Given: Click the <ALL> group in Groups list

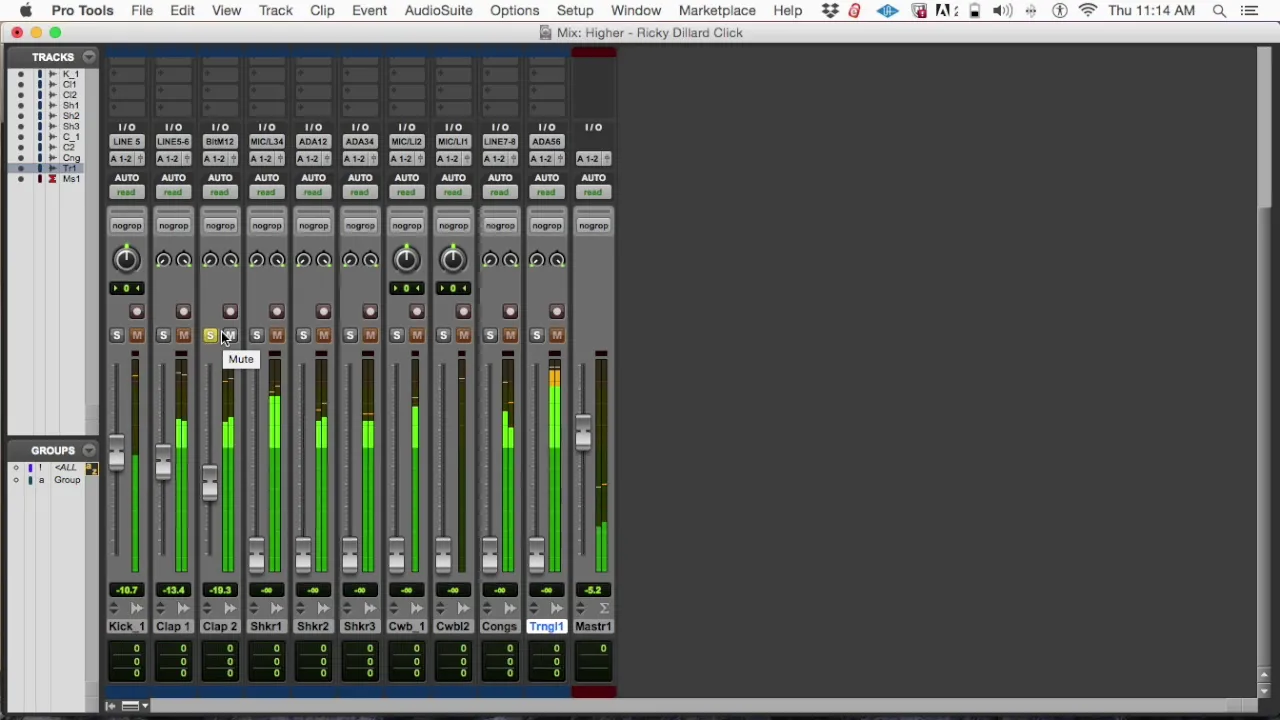Looking at the screenshot, I should [x=65, y=468].
